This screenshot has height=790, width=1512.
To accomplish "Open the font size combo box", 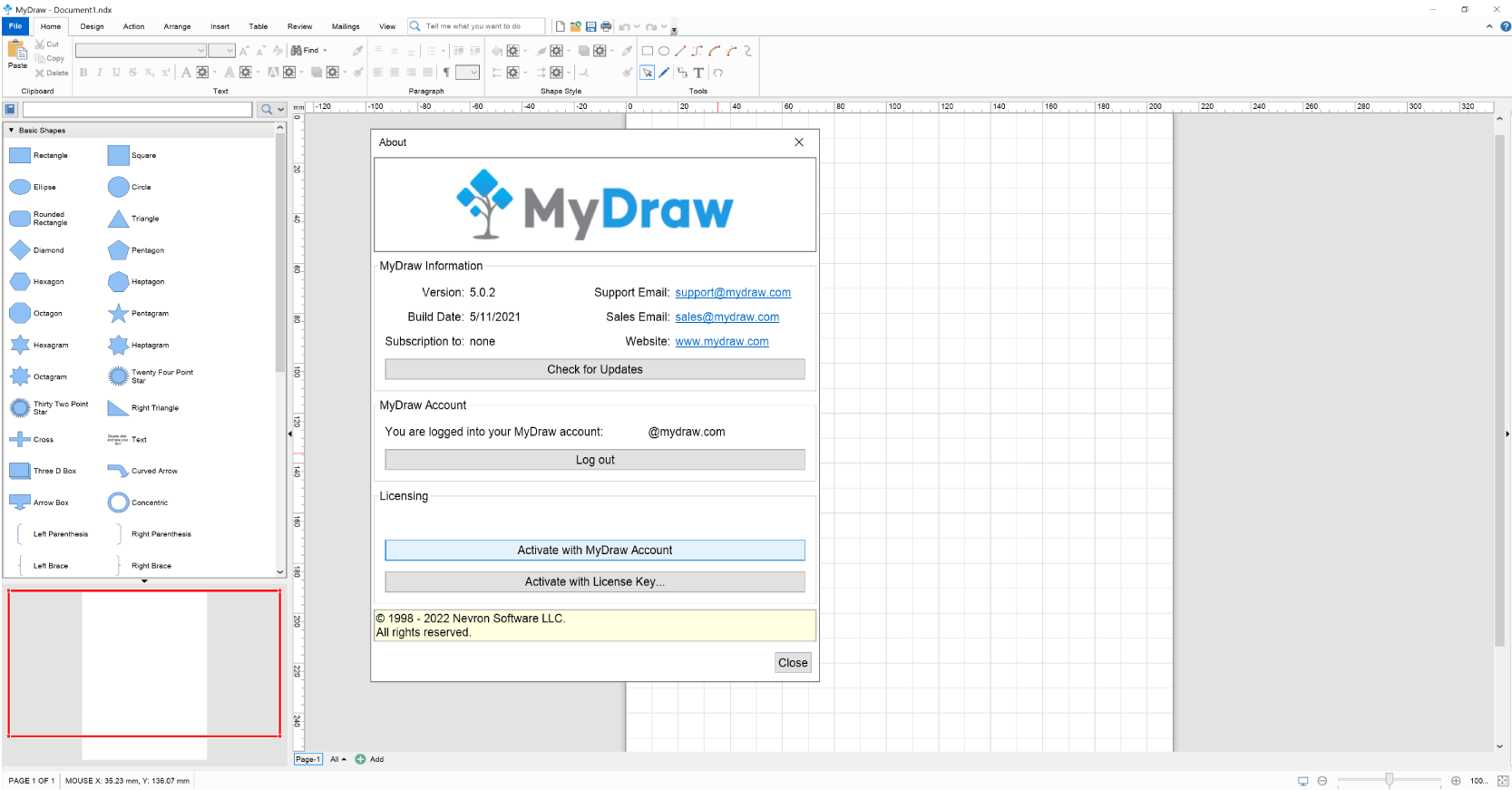I will [222, 51].
